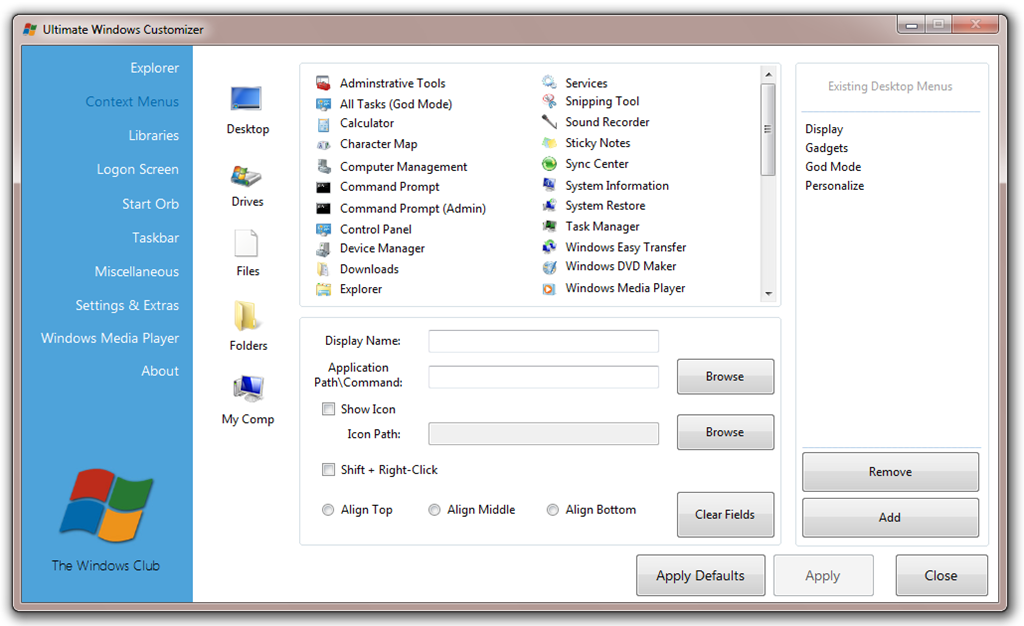Click the System Restore icon
Image resolution: width=1024 pixels, height=626 pixels.
click(549, 206)
